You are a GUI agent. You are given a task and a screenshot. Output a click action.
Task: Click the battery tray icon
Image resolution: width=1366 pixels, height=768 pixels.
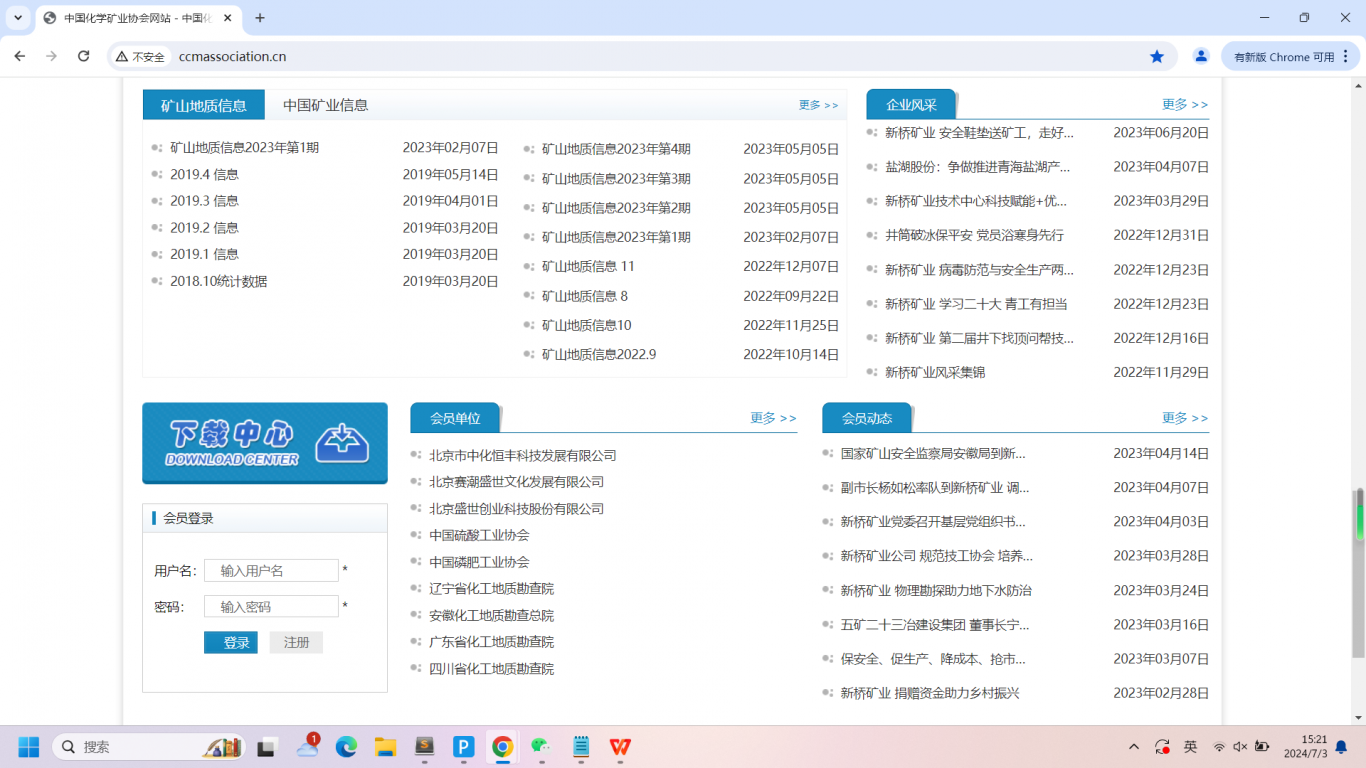1262,747
